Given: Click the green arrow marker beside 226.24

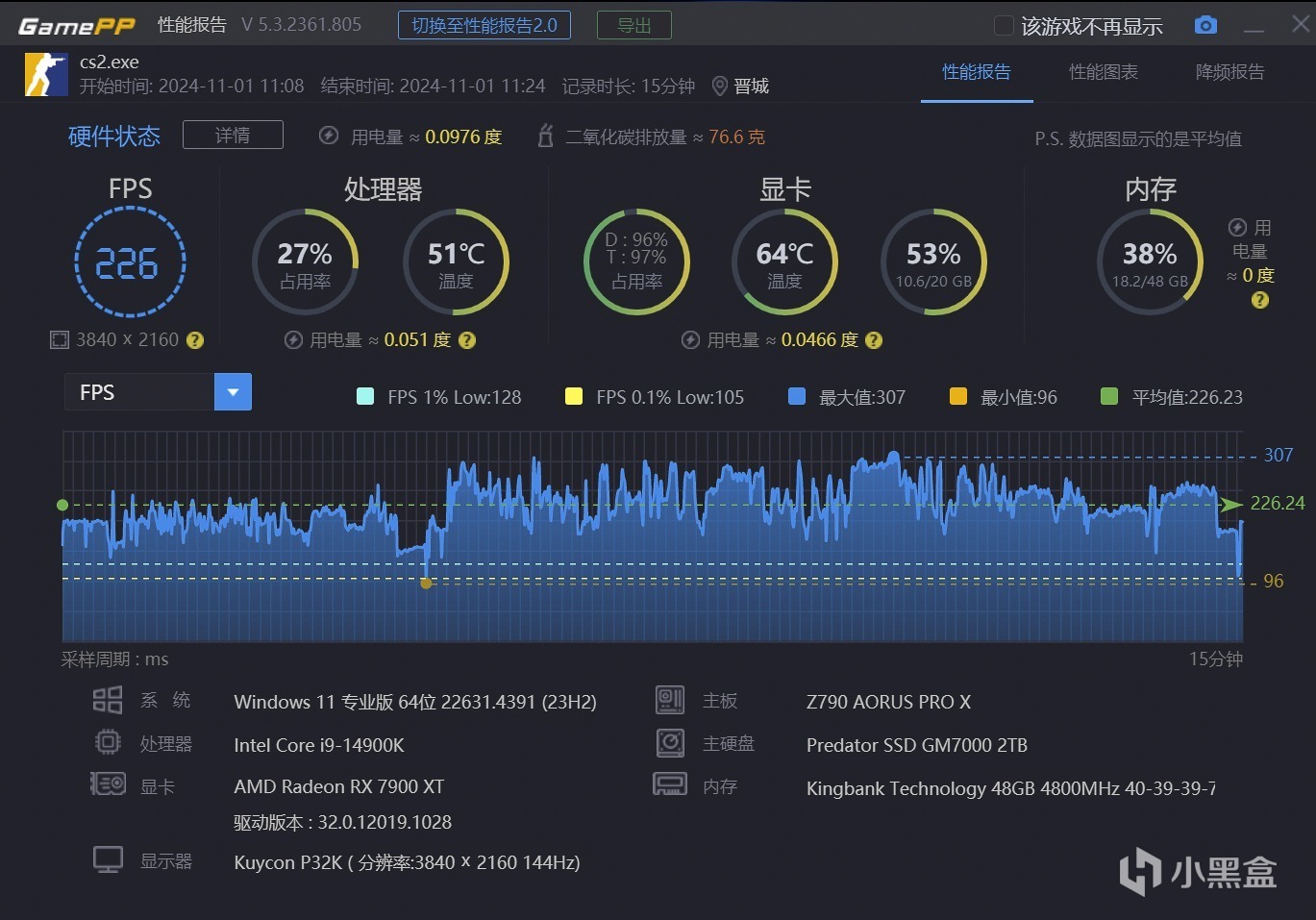Looking at the screenshot, I should click(x=1230, y=504).
